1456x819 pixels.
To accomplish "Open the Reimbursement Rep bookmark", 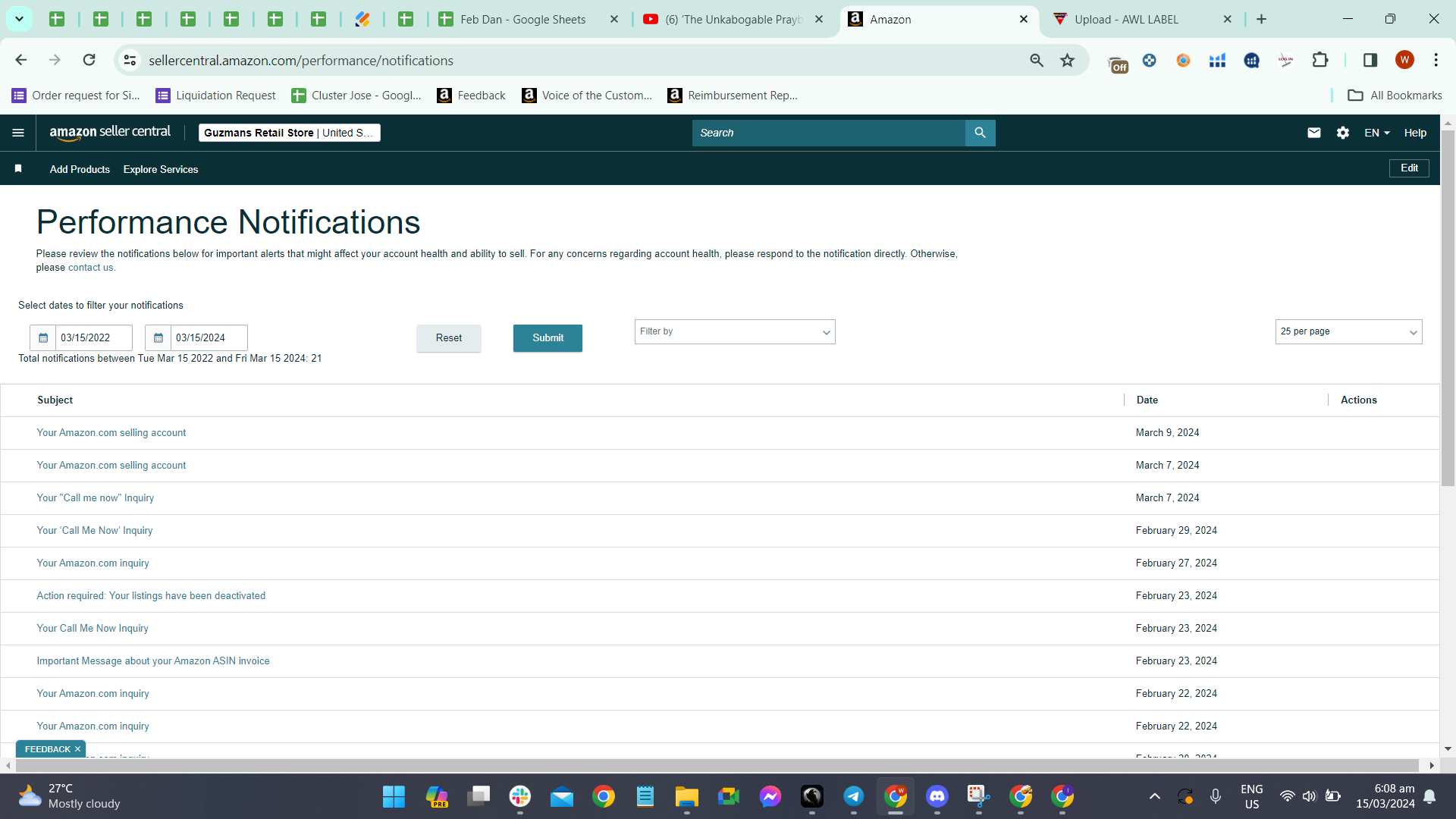I will coord(733,96).
